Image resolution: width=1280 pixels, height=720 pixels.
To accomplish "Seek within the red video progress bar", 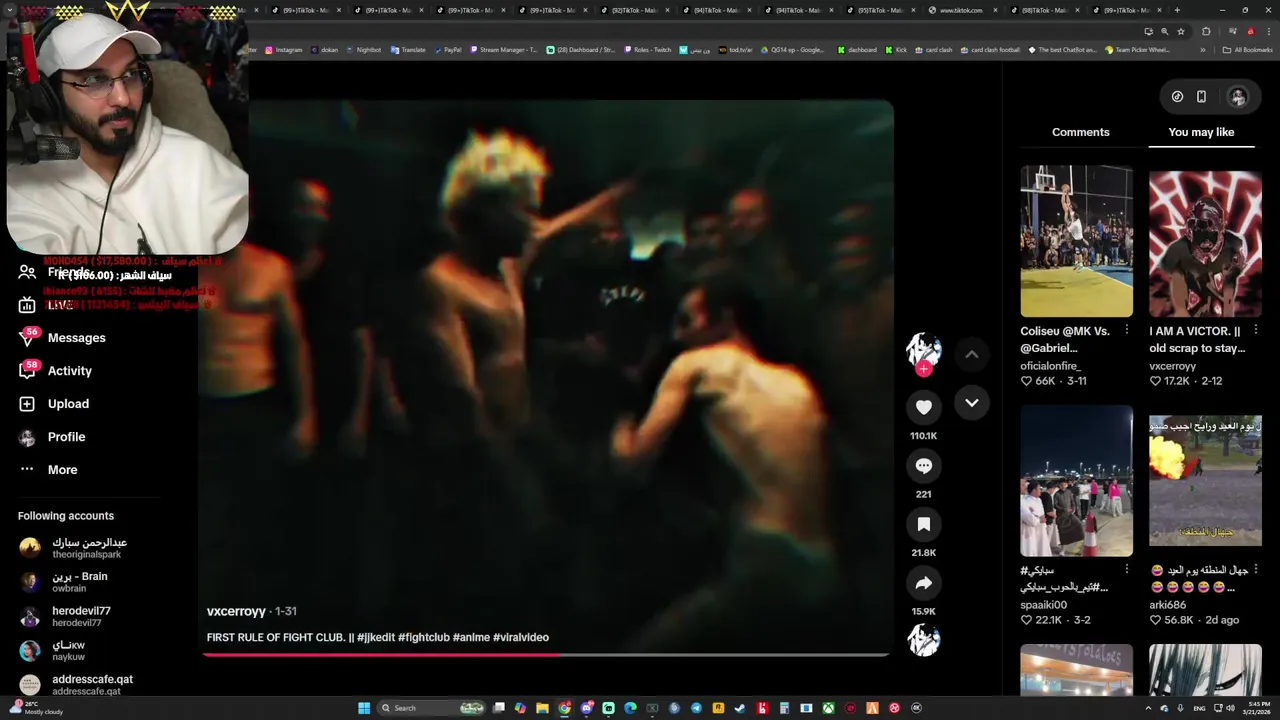I will pyautogui.click(x=545, y=655).
